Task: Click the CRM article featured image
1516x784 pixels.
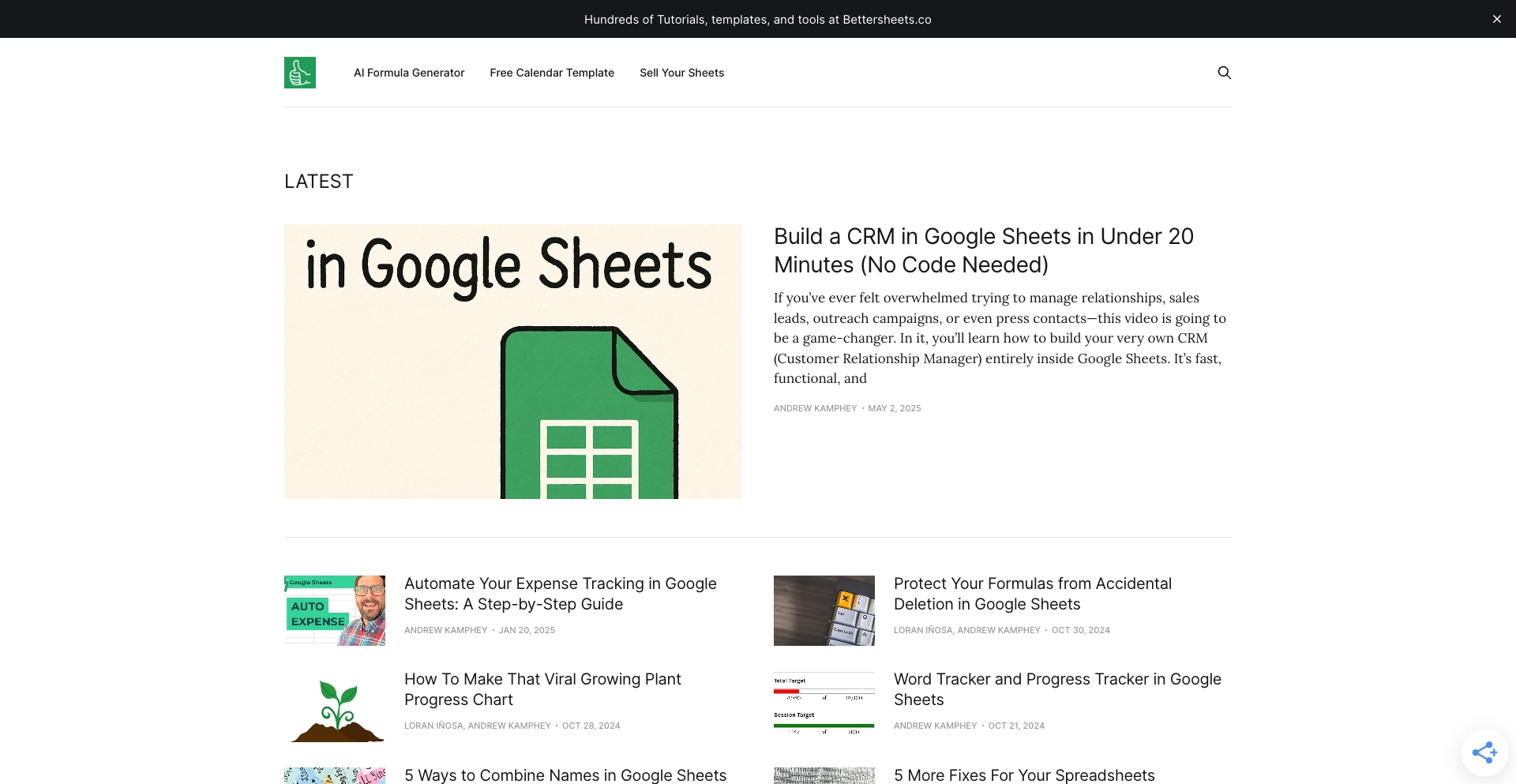Action: click(x=512, y=362)
